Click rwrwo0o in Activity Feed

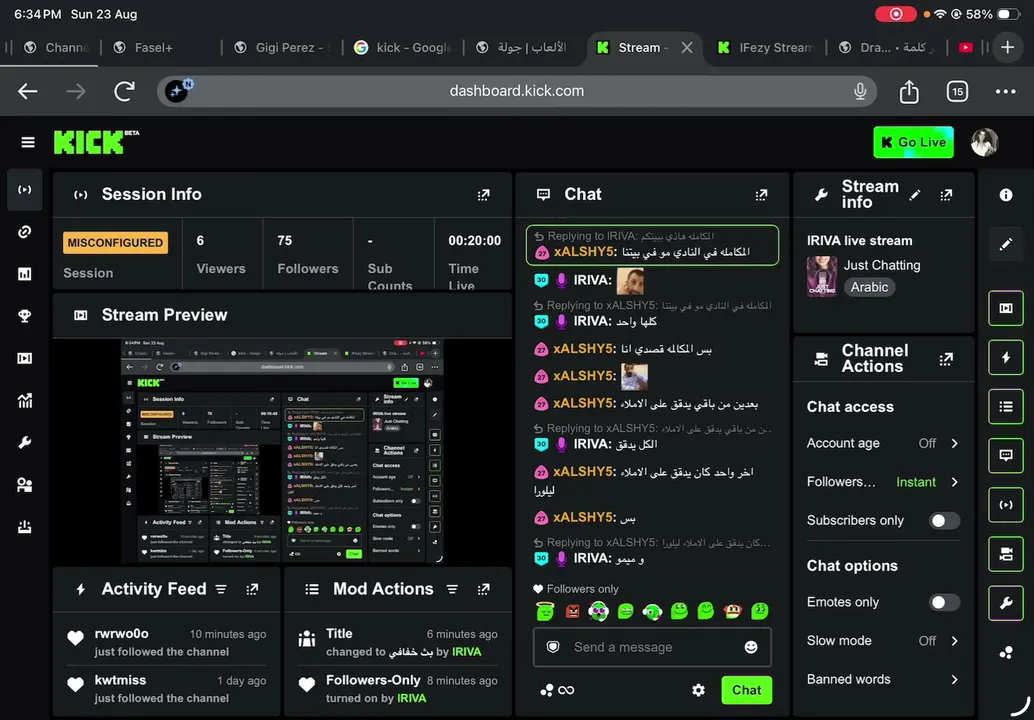pos(121,634)
